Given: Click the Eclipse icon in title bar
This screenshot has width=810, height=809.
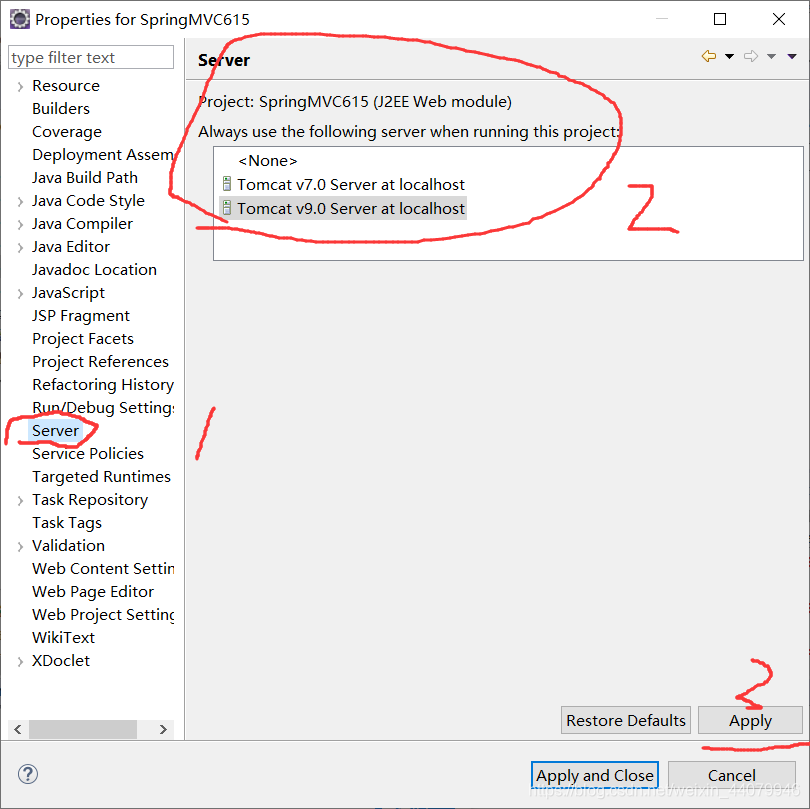Looking at the screenshot, I should click(x=20, y=19).
